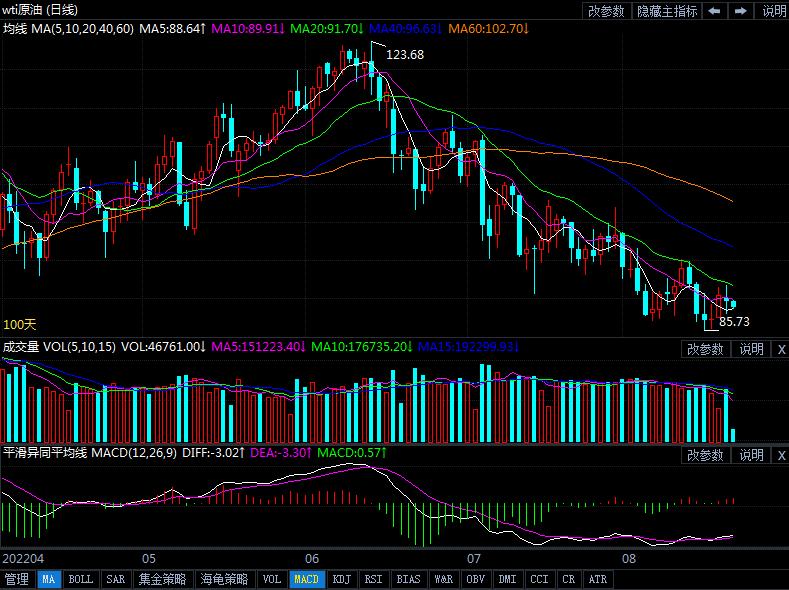Open 改参数 in the volume panel
789x590 pixels.
[705, 349]
